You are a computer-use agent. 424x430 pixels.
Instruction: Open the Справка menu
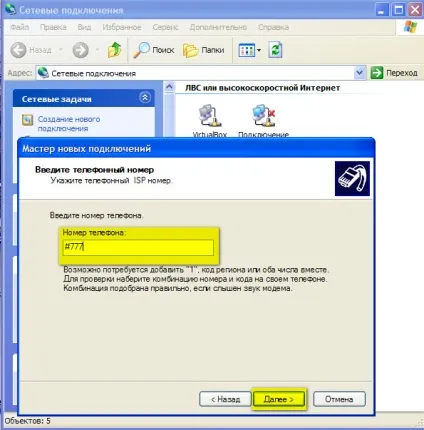(273, 27)
